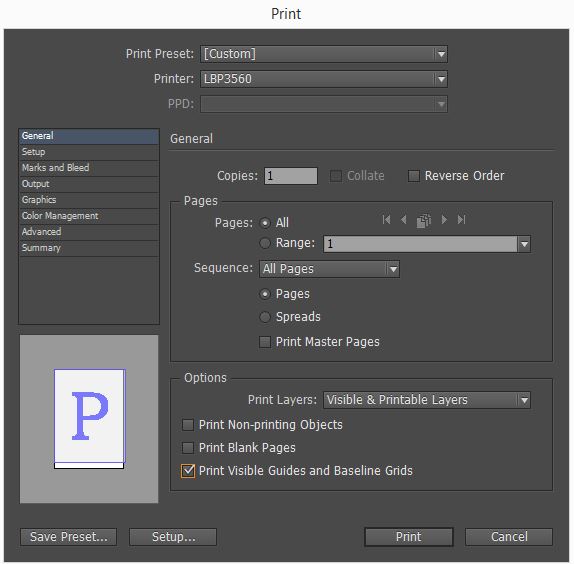This screenshot has height=564, width=574.
Task: Choose the Spreads radio option
Action: tap(265, 317)
